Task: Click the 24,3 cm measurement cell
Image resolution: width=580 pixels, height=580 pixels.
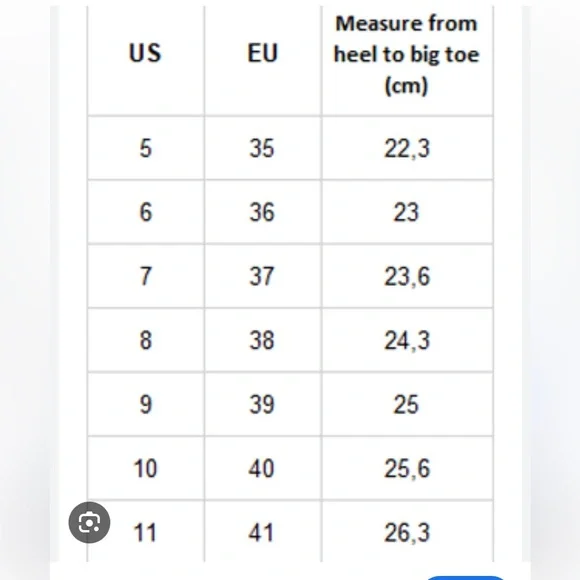Action: 407,340
